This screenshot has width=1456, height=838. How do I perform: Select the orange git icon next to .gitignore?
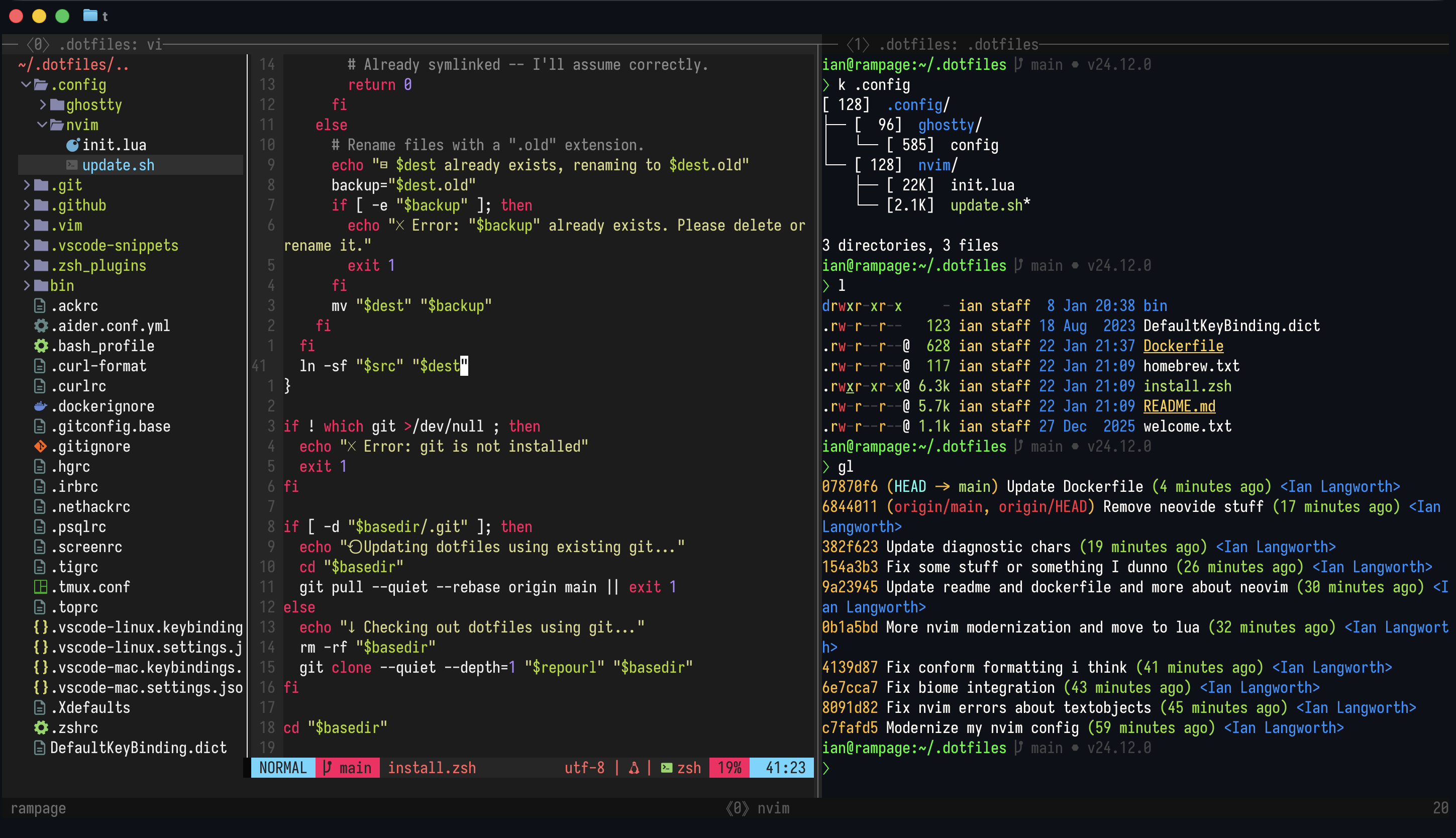point(40,446)
